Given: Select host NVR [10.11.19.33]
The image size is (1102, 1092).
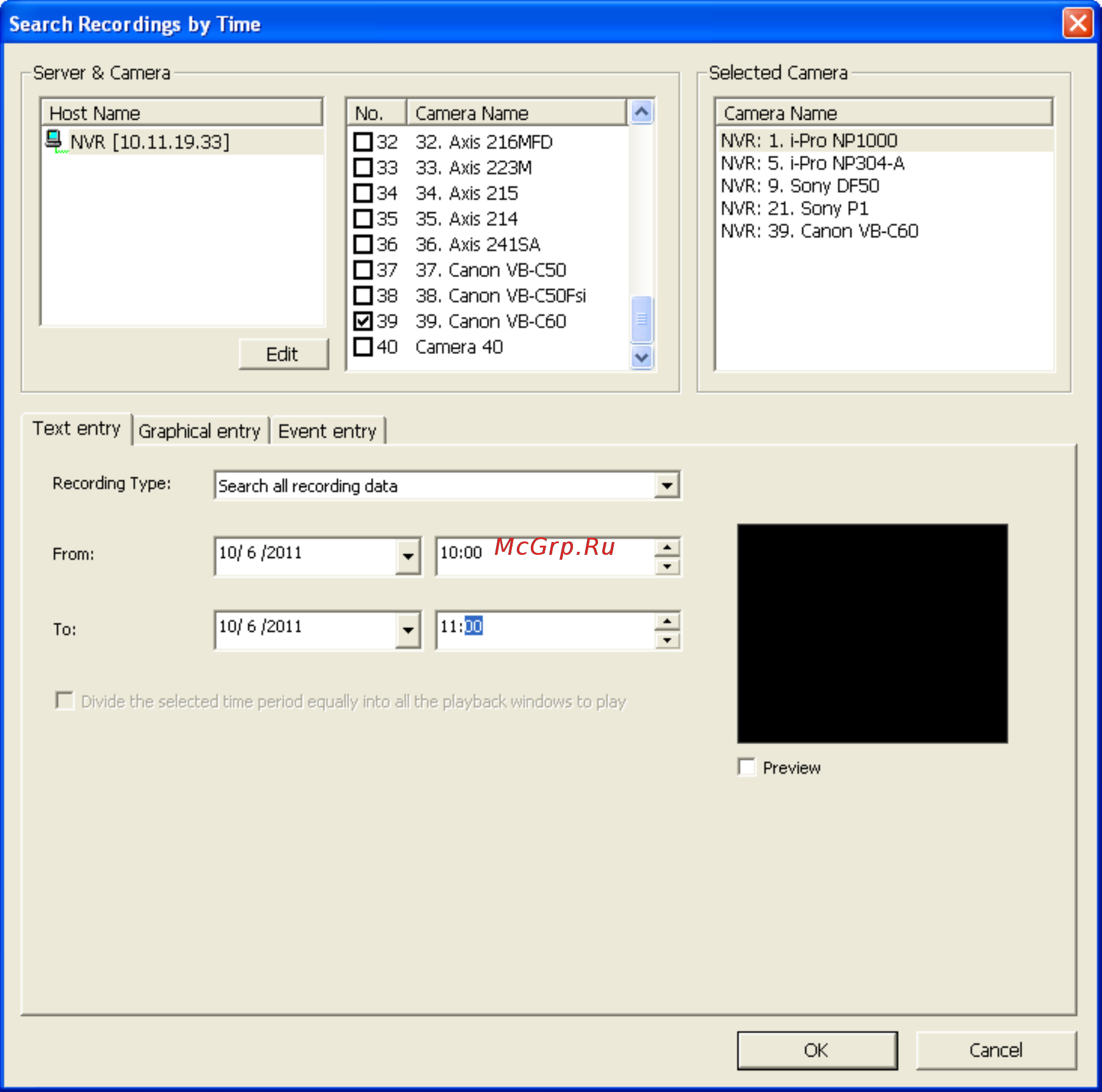Looking at the screenshot, I should [x=149, y=142].
